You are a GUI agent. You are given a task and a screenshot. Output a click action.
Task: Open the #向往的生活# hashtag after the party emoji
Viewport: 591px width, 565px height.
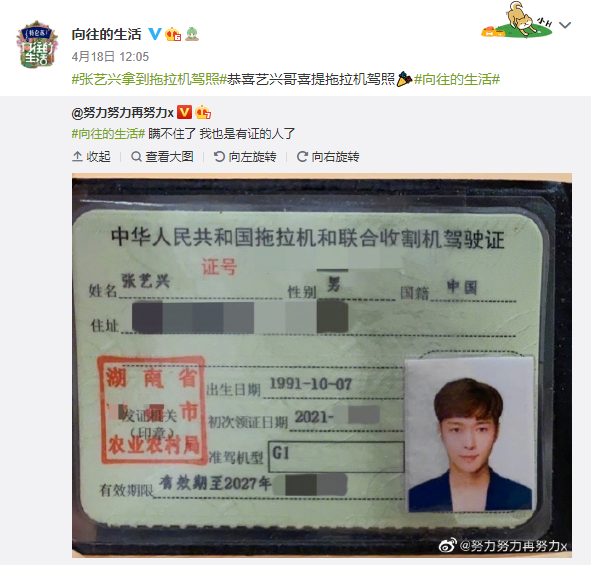457,80
